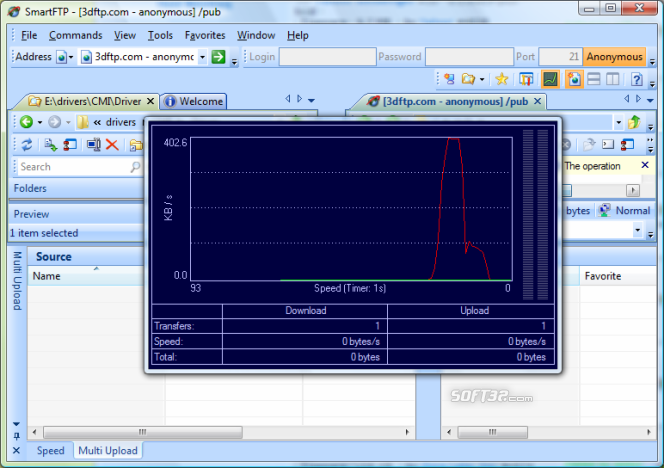
Task: Switch to Speed bottom tab
Action: coord(50,451)
